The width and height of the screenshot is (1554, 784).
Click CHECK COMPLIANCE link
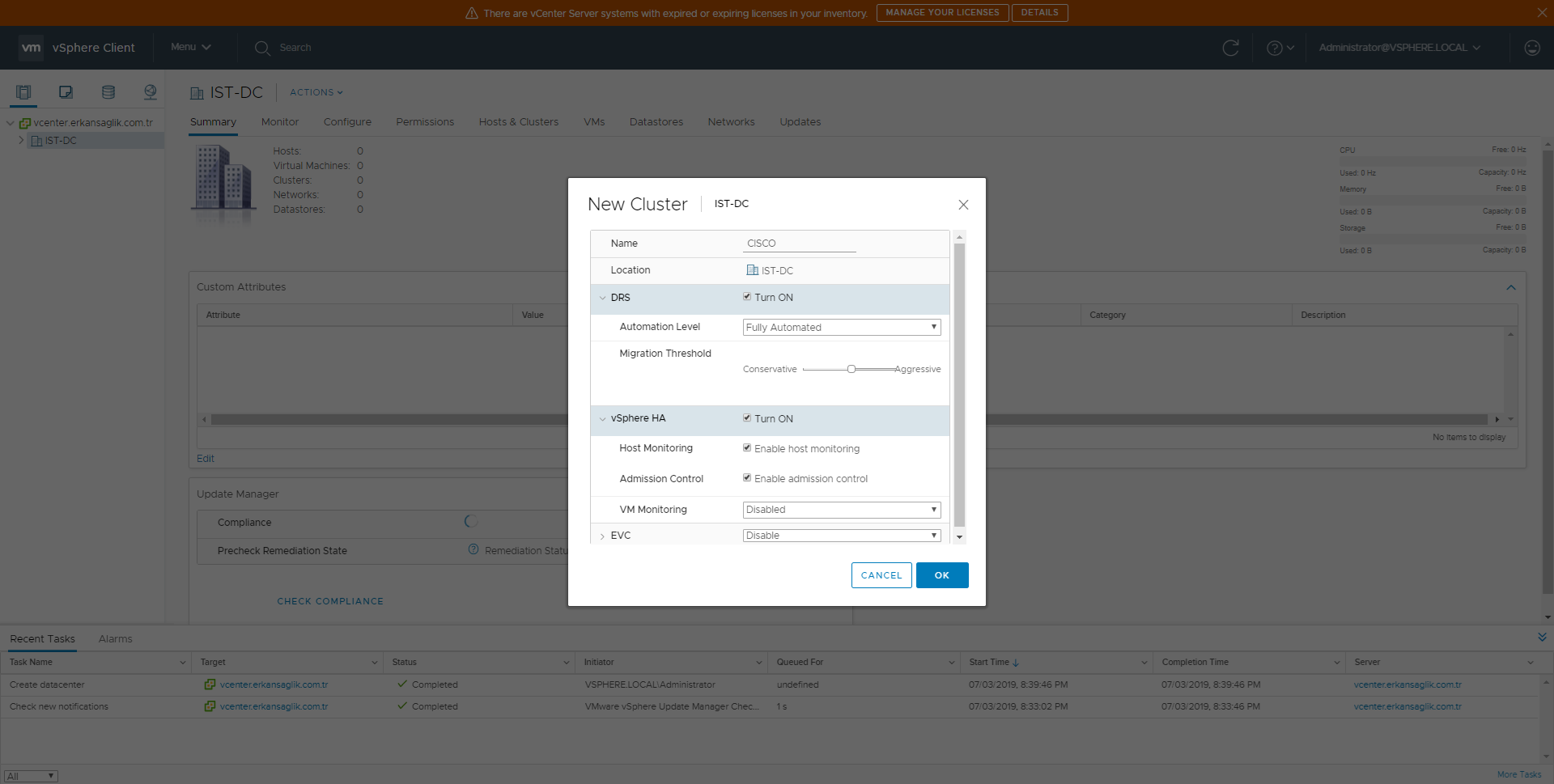pyautogui.click(x=330, y=601)
